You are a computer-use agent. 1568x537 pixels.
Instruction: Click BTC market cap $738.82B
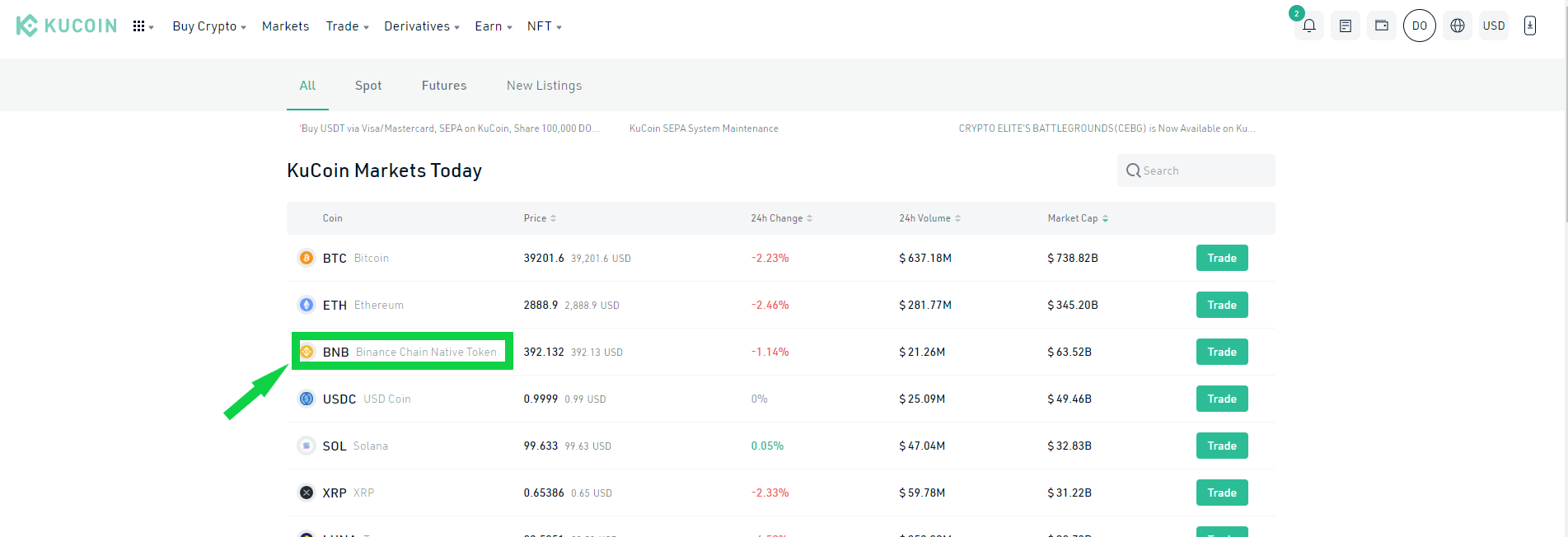click(x=1073, y=258)
